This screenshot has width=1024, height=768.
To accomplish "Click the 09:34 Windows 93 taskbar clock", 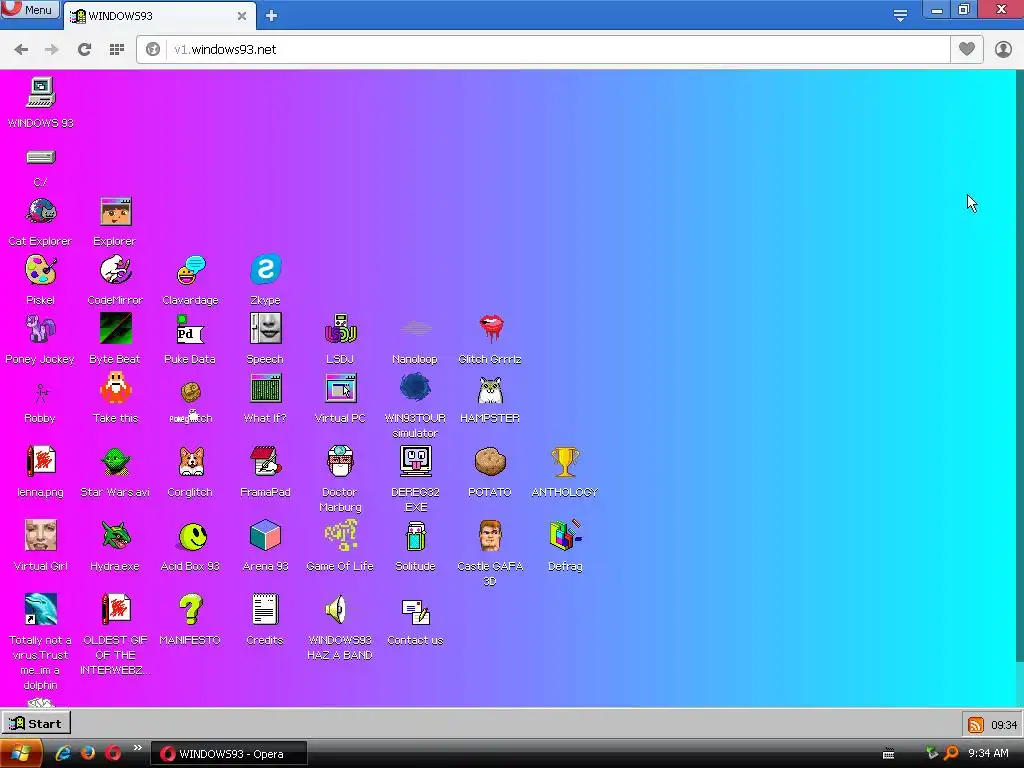I will 1004,725.
